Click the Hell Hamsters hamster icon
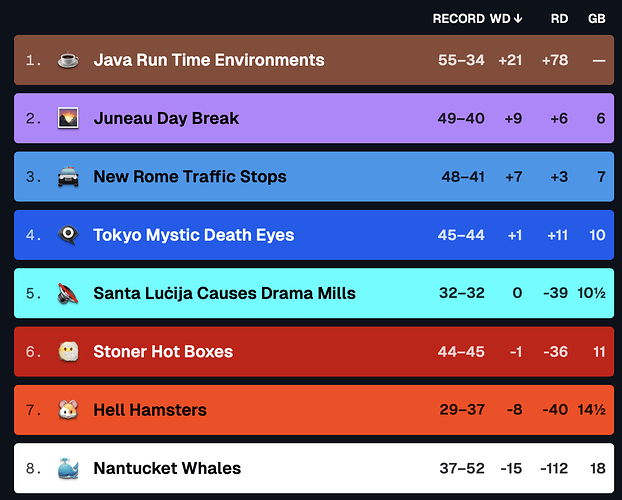 pos(68,410)
